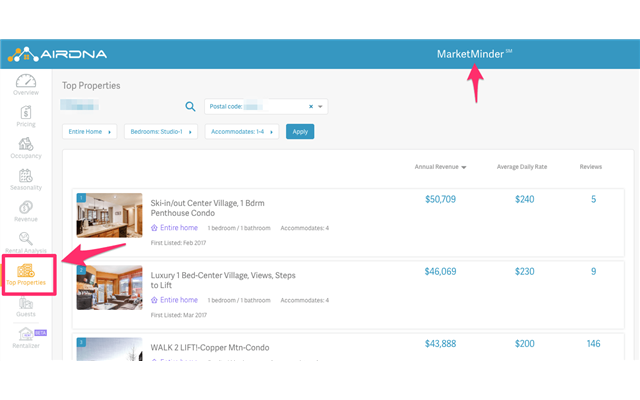This screenshot has height=400, width=640.
Task: Open the Rentalizer beta tool
Action: click(x=26, y=338)
